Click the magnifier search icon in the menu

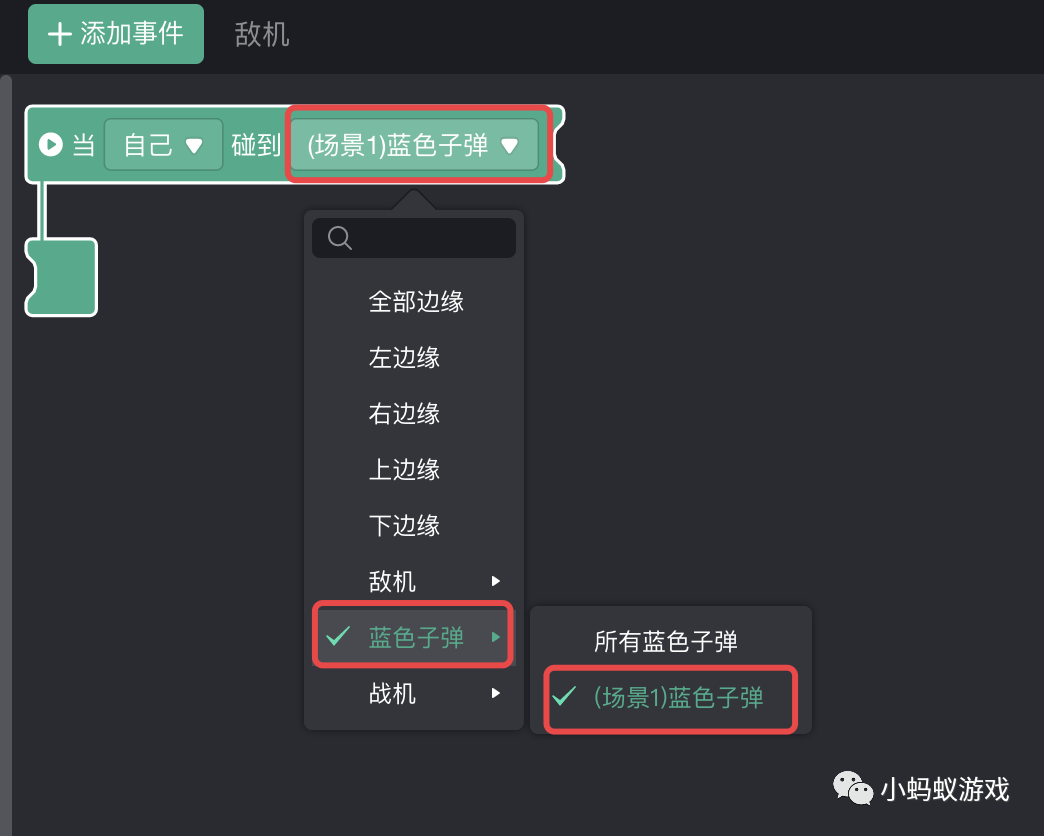[339, 237]
